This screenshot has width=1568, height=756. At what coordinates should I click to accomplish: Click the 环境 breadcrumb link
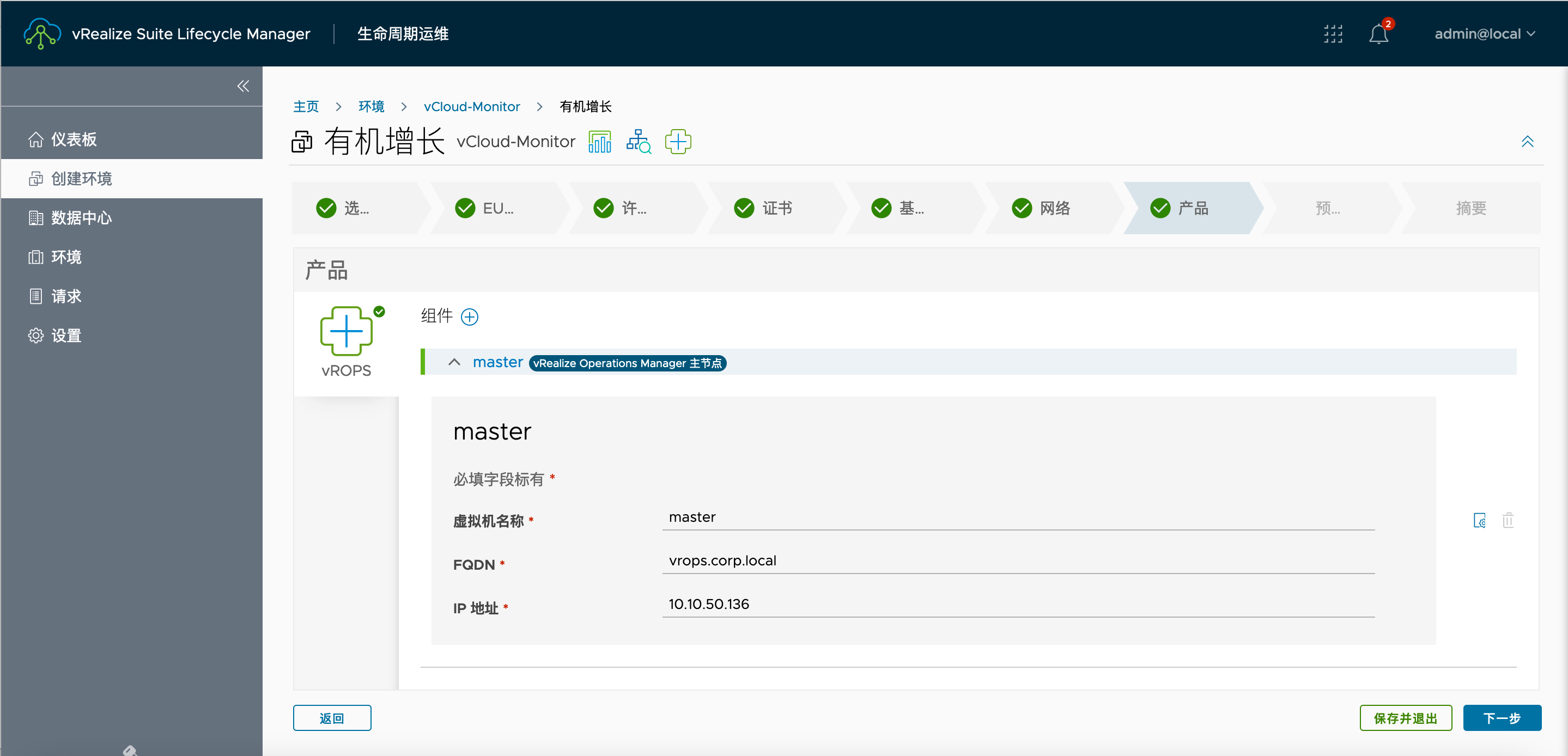(x=372, y=107)
